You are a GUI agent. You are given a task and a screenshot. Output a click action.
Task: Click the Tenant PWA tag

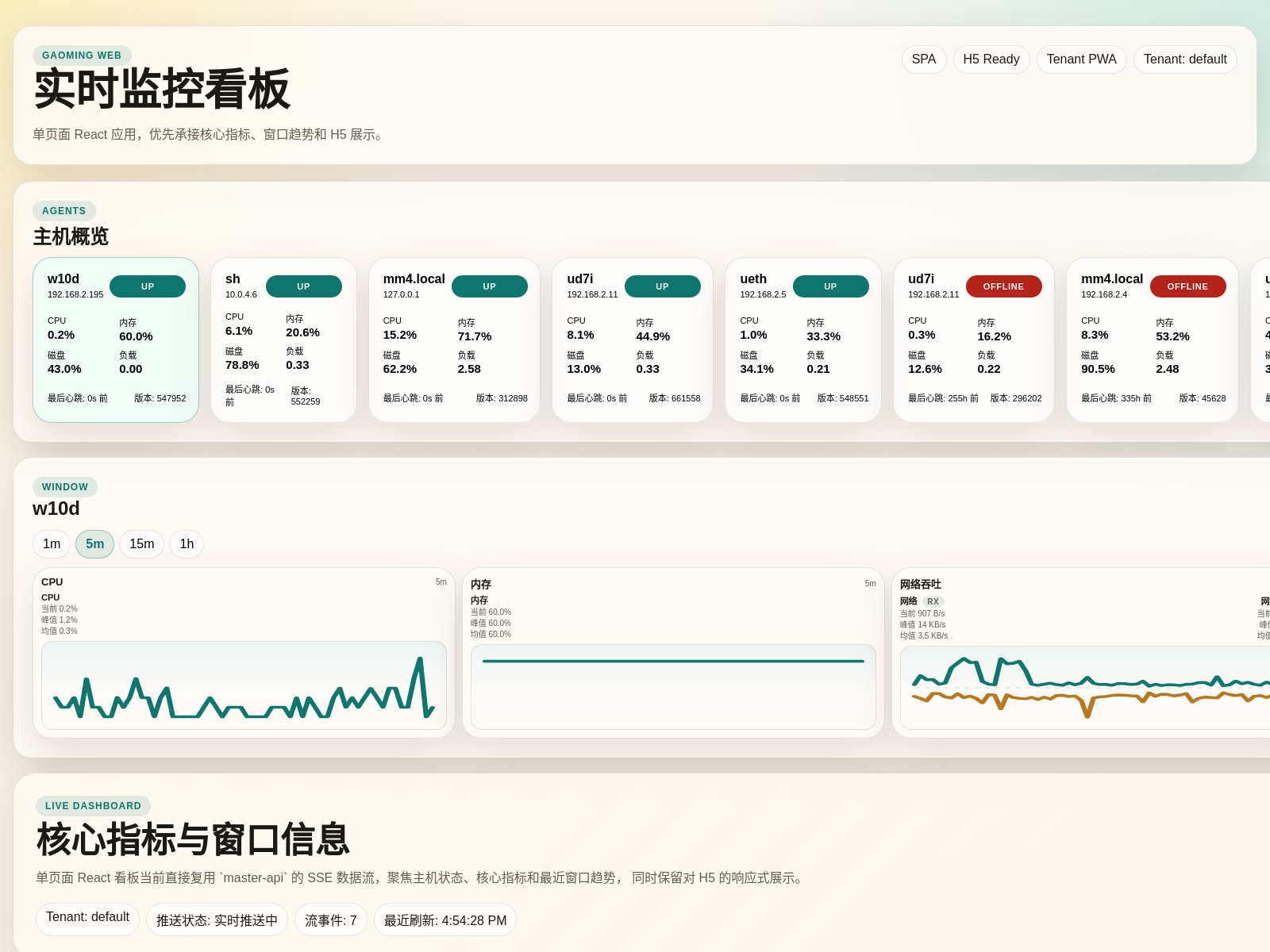[1081, 59]
